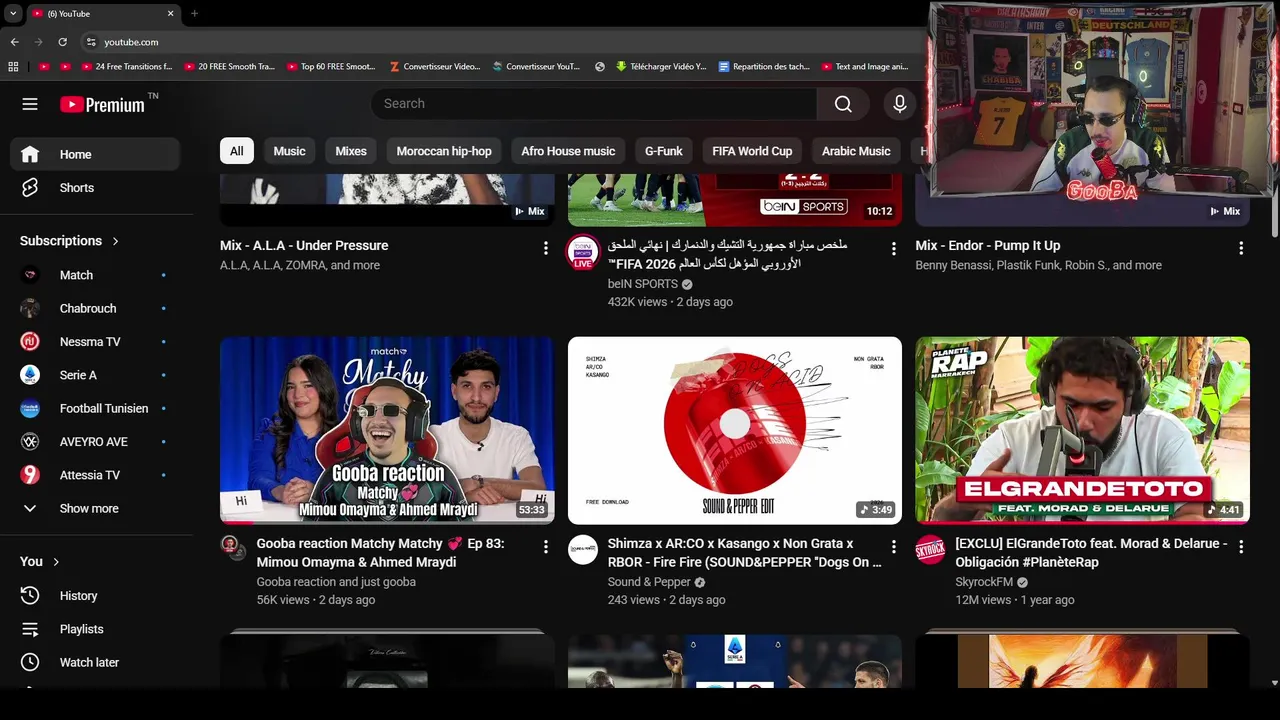
Task: Open the SkyrockFM channel name link
Action: tap(984, 582)
